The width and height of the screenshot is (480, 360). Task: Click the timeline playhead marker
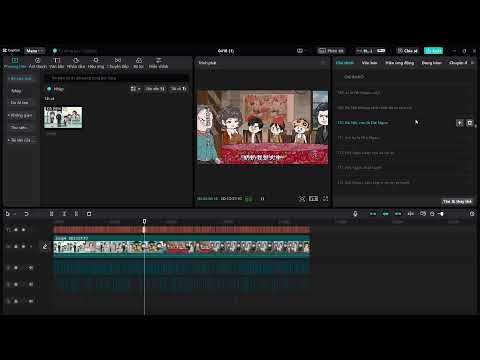click(144, 221)
